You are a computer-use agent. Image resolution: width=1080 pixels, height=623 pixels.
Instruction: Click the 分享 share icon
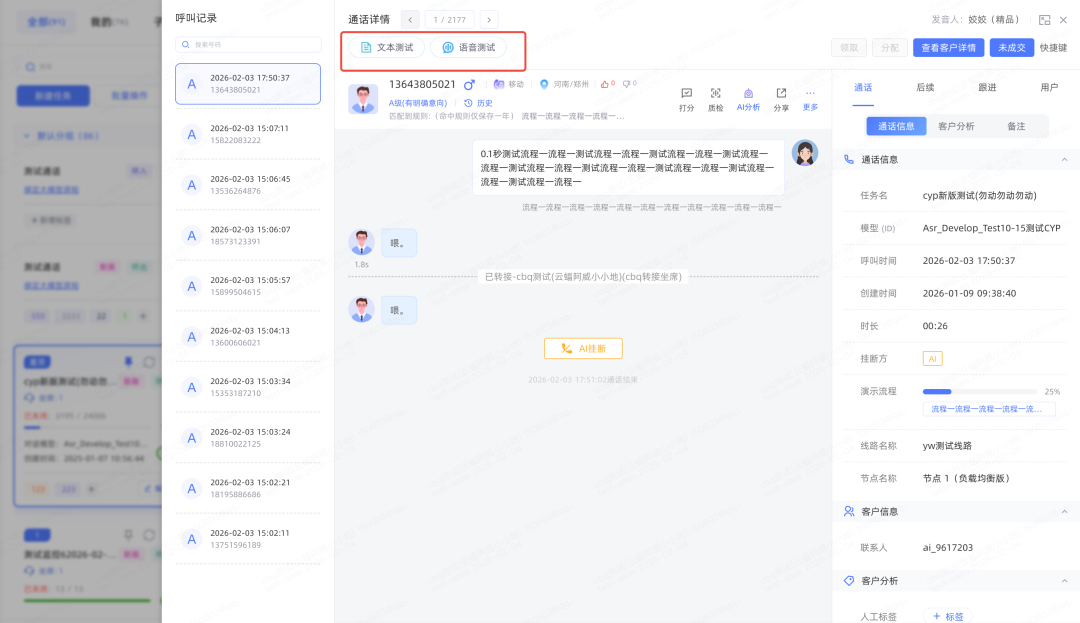point(781,93)
